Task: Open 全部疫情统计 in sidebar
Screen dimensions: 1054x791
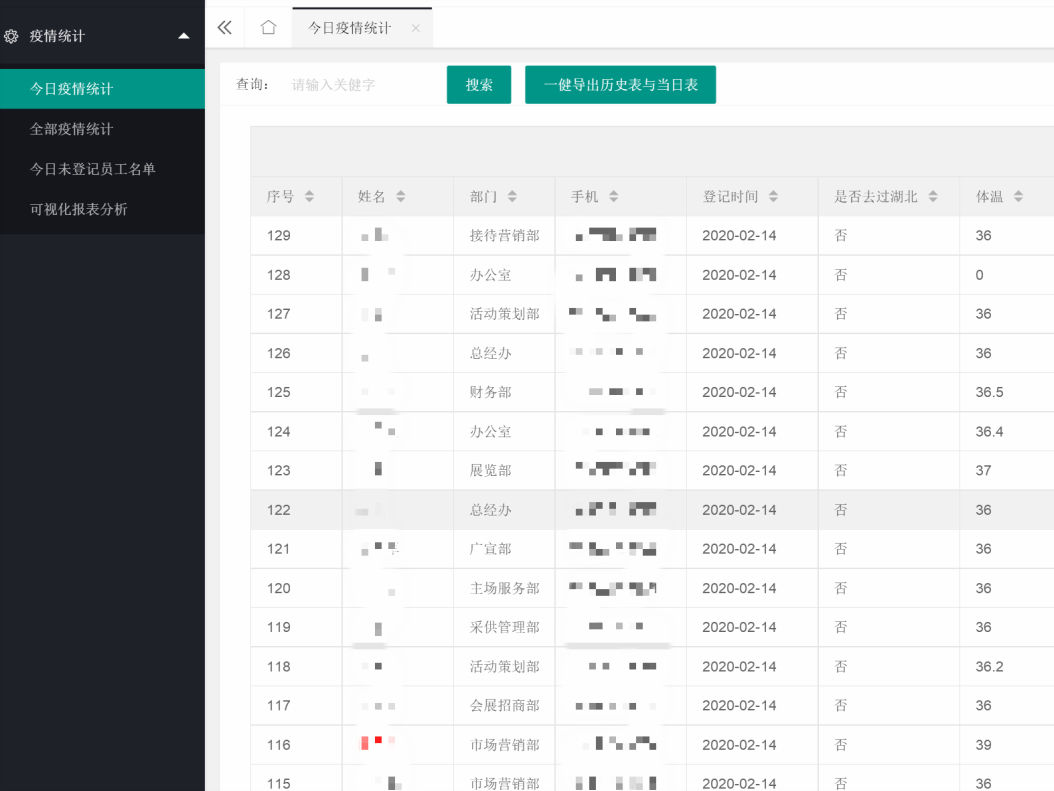Action: 72,129
